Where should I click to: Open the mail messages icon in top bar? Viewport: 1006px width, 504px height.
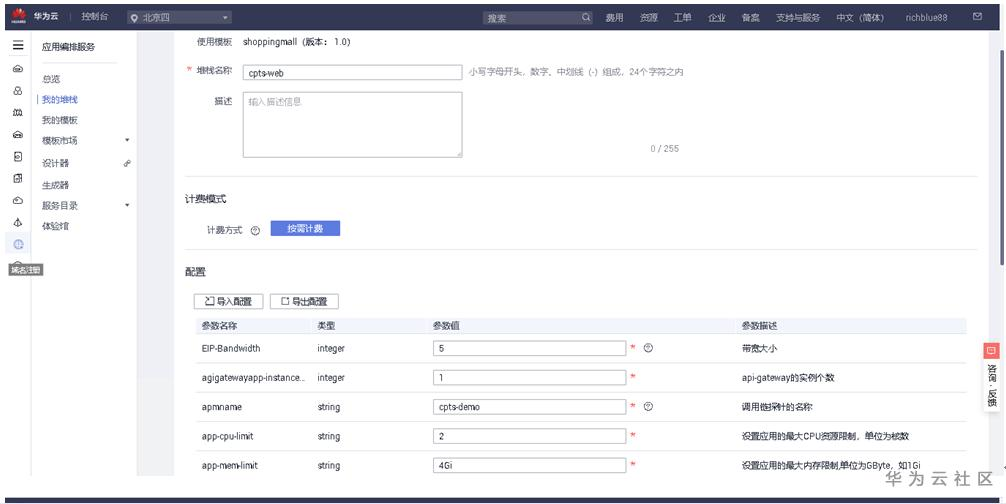coord(977,17)
